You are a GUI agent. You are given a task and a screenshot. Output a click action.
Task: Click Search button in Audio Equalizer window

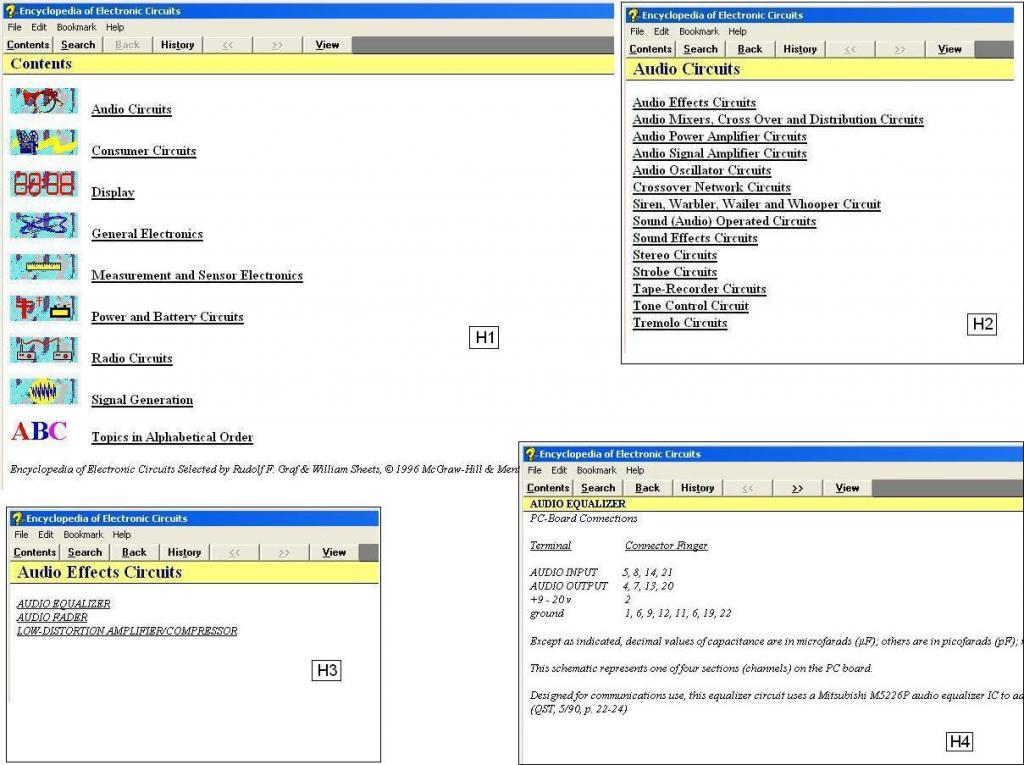tap(598, 487)
